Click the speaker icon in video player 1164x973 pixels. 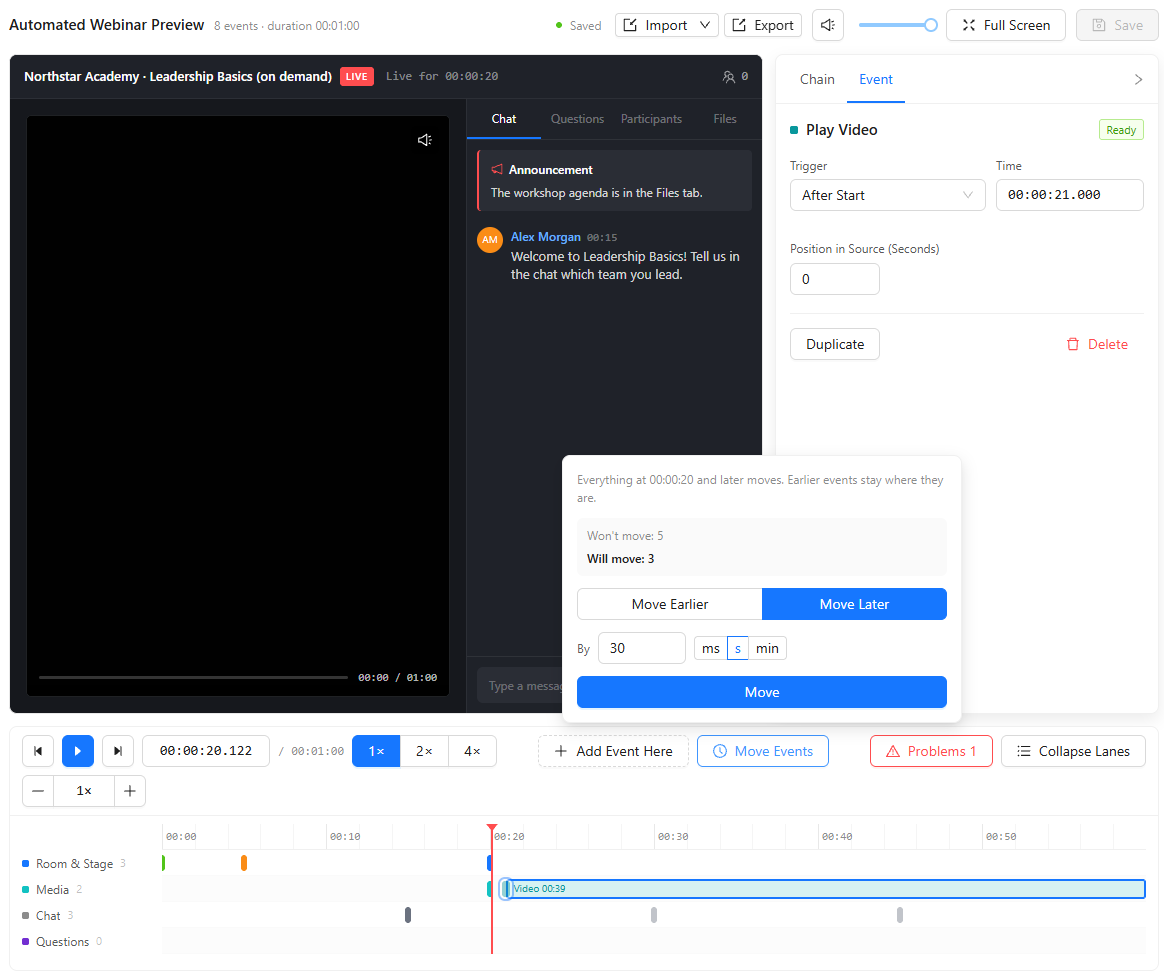pos(425,140)
